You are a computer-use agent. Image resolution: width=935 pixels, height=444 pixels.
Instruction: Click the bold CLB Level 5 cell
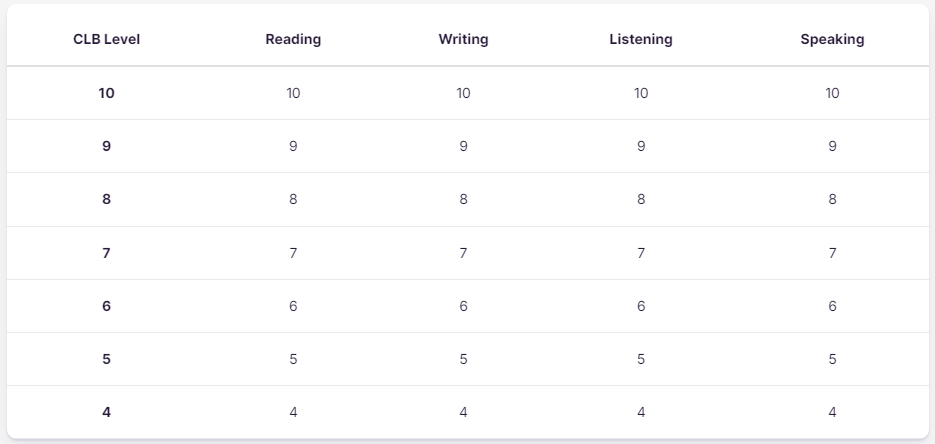106,359
